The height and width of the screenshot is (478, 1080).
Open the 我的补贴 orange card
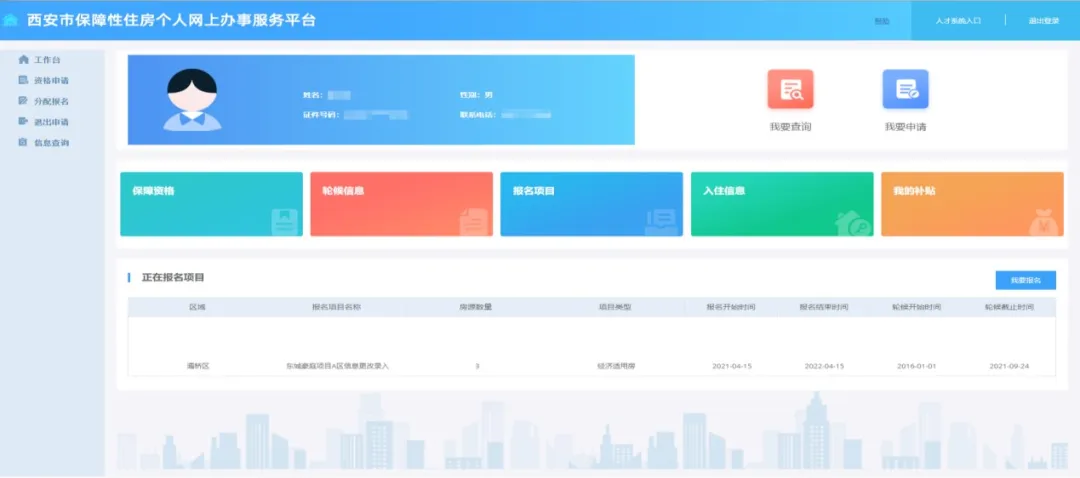pyautogui.click(x=972, y=204)
